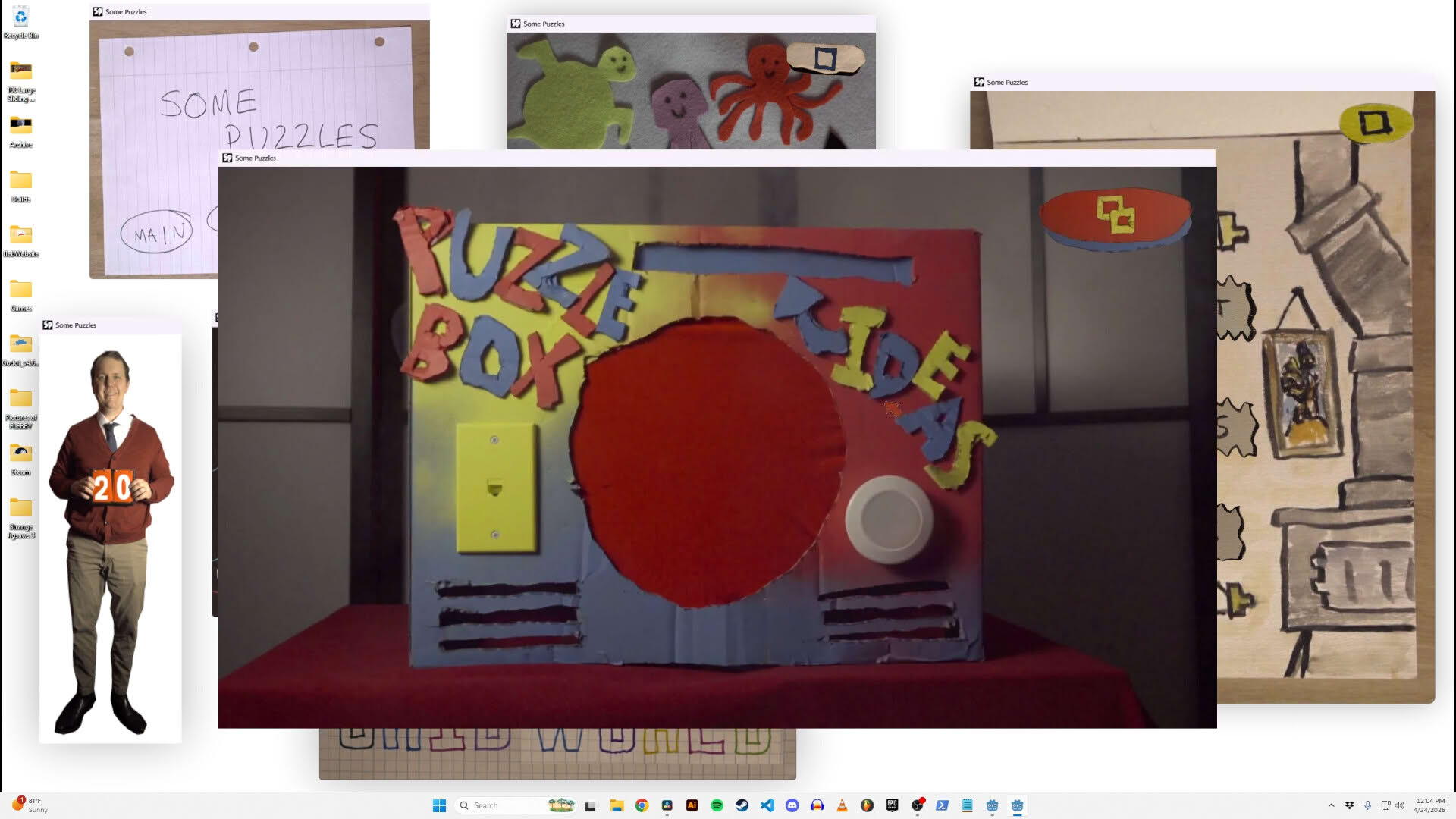This screenshot has height=819, width=1456.
Task: Open PowerShell from the taskbar
Action: [x=942, y=805]
